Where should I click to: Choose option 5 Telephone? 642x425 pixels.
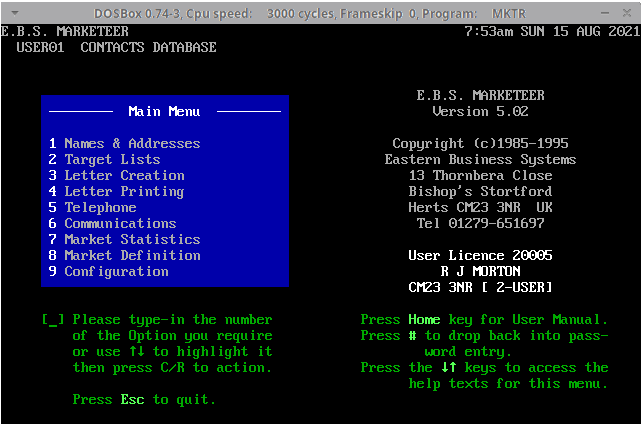point(93,208)
